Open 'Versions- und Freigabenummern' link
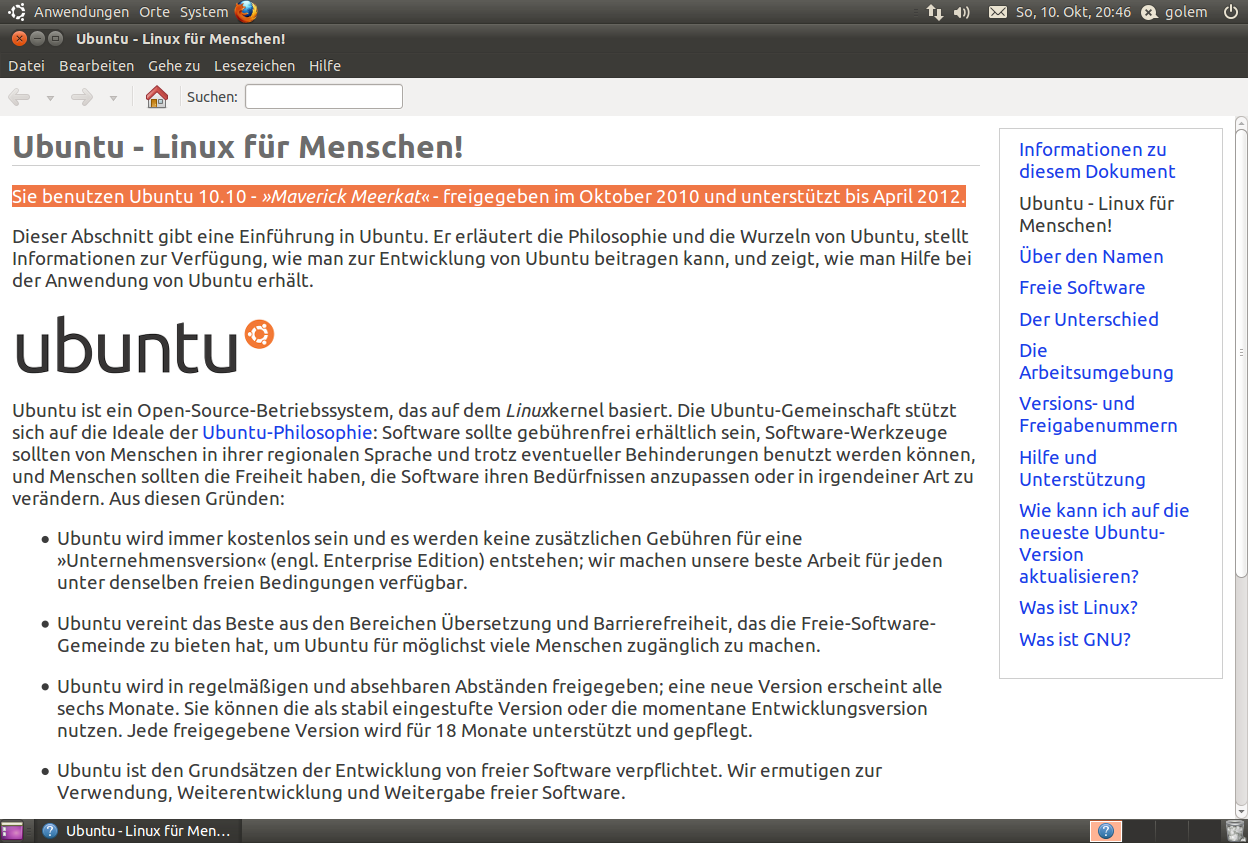1248x843 pixels. (x=1098, y=414)
